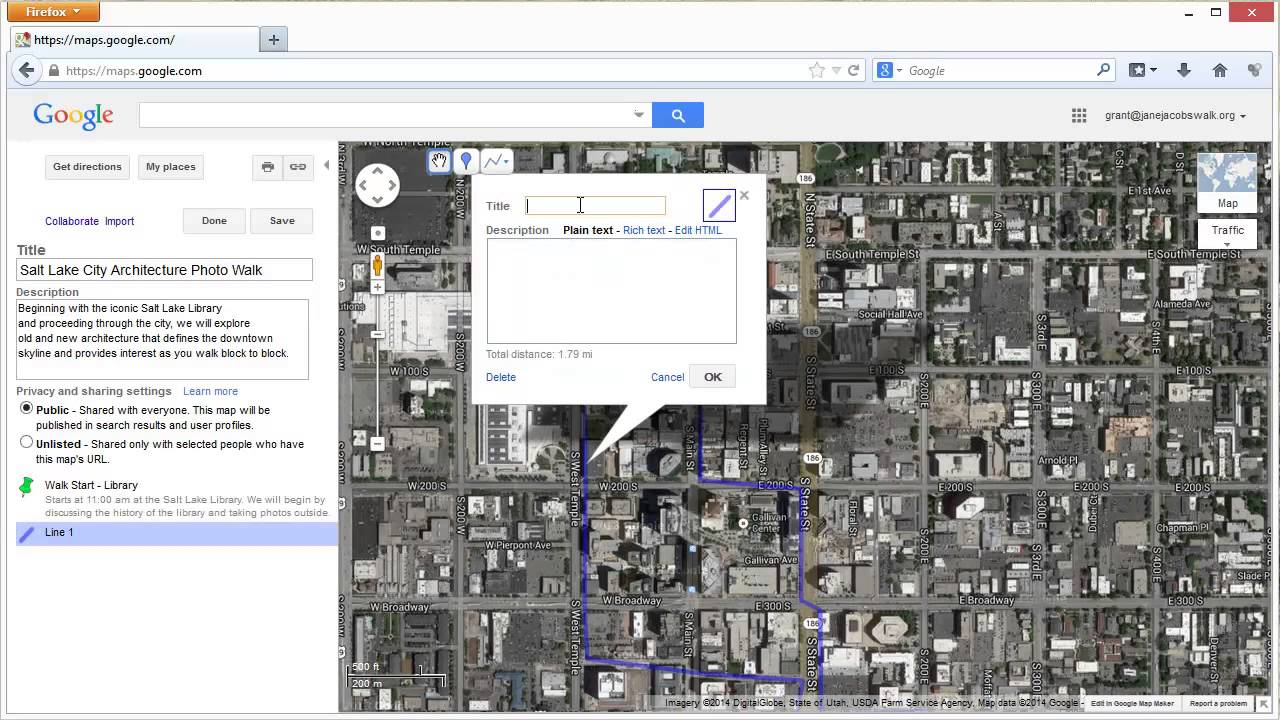Click the Import link
The image size is (1280, 720).
pyautogui.click(x=119, y=221)
